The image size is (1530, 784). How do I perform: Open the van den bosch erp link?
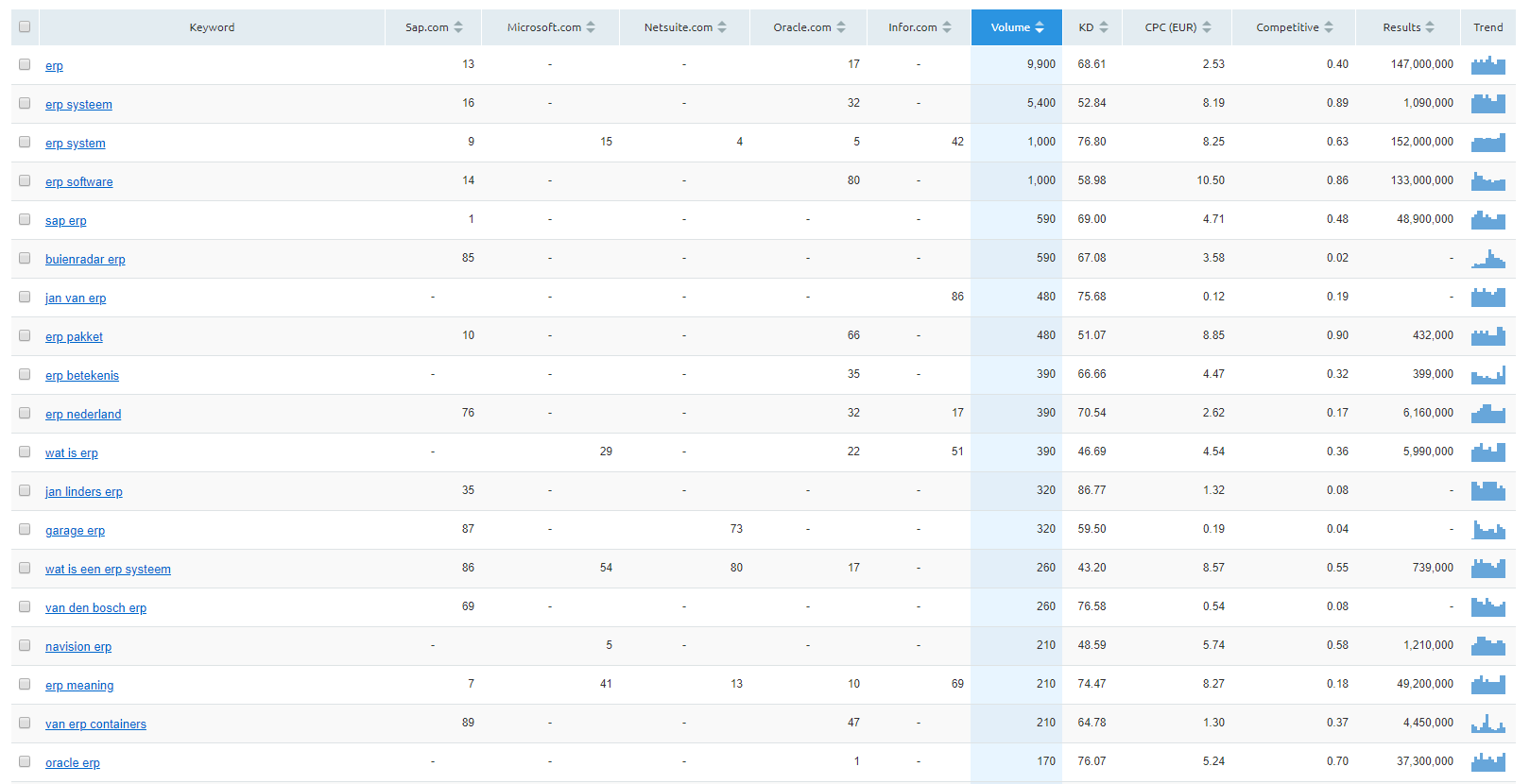click(95, 608)
